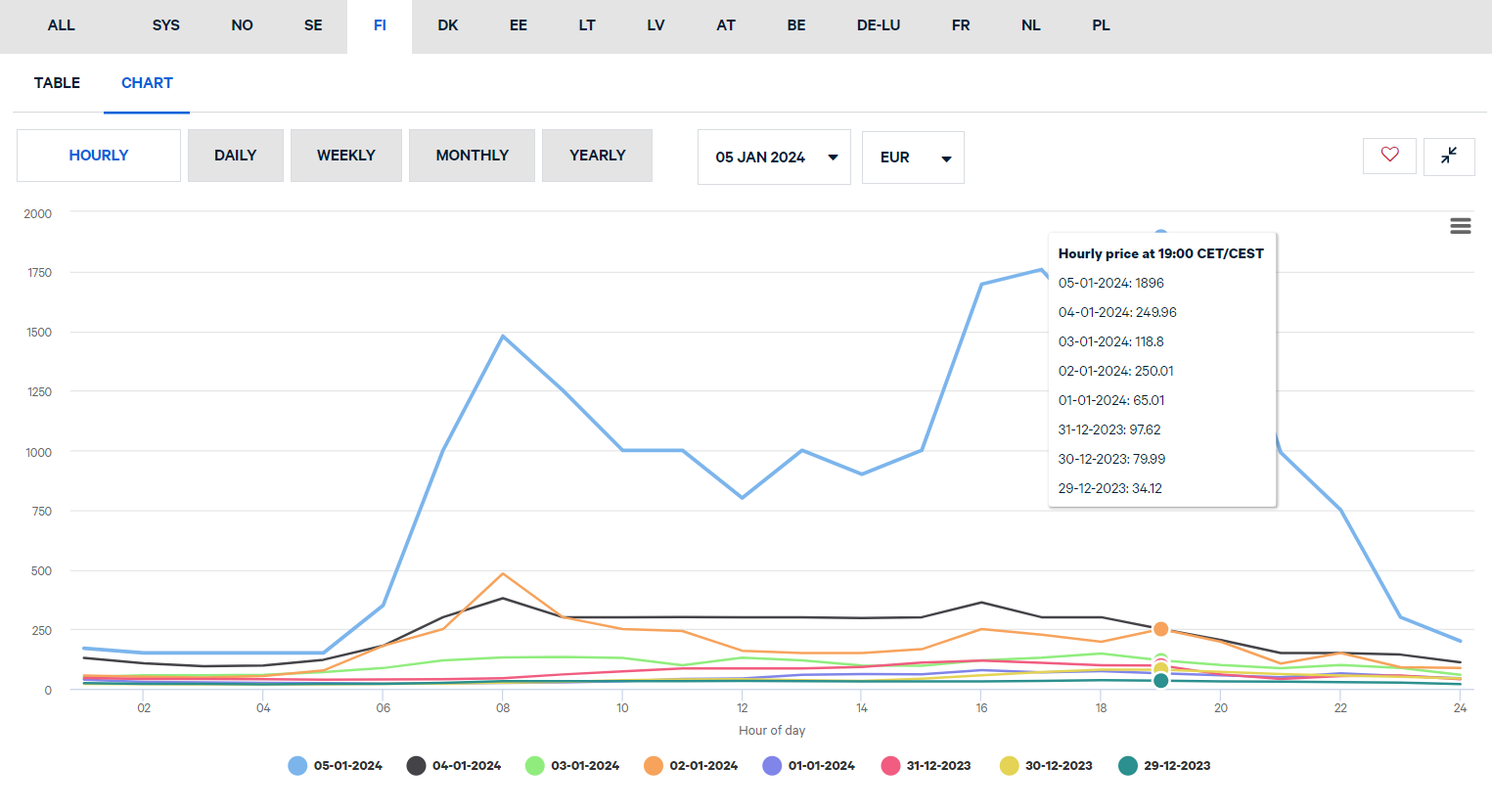Viewport: 1492px width, 812px height.
Task: Select the SE area tab
Action: pos(313,25)
